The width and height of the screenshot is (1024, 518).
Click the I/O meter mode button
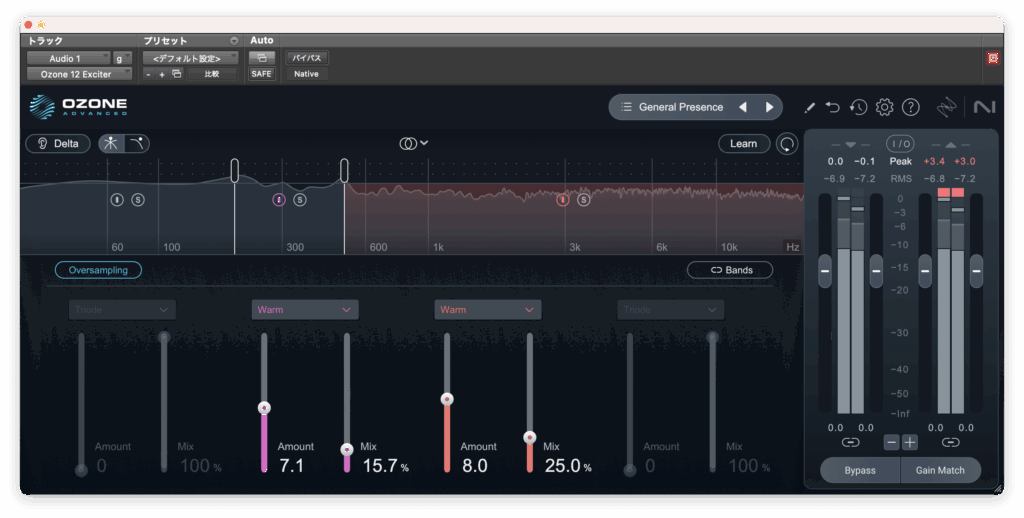pos(900,144)
